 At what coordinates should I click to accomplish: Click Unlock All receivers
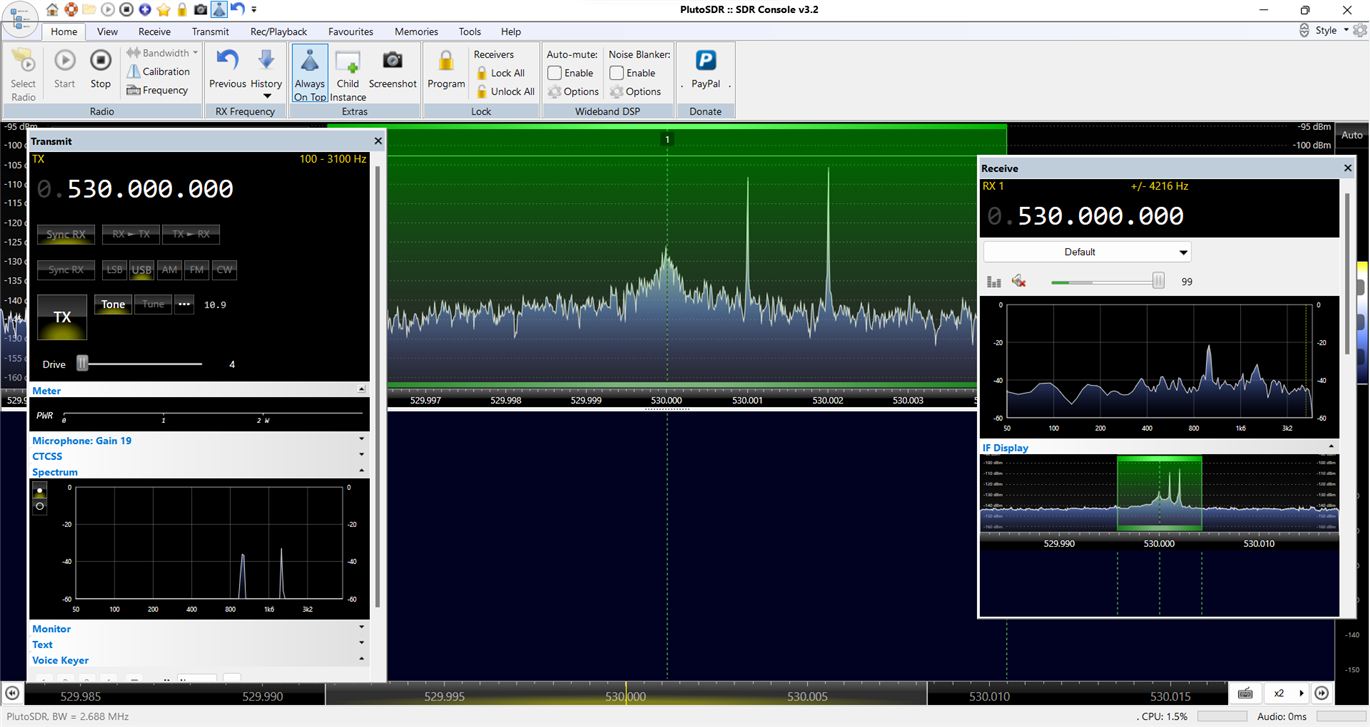click(505, 91)
